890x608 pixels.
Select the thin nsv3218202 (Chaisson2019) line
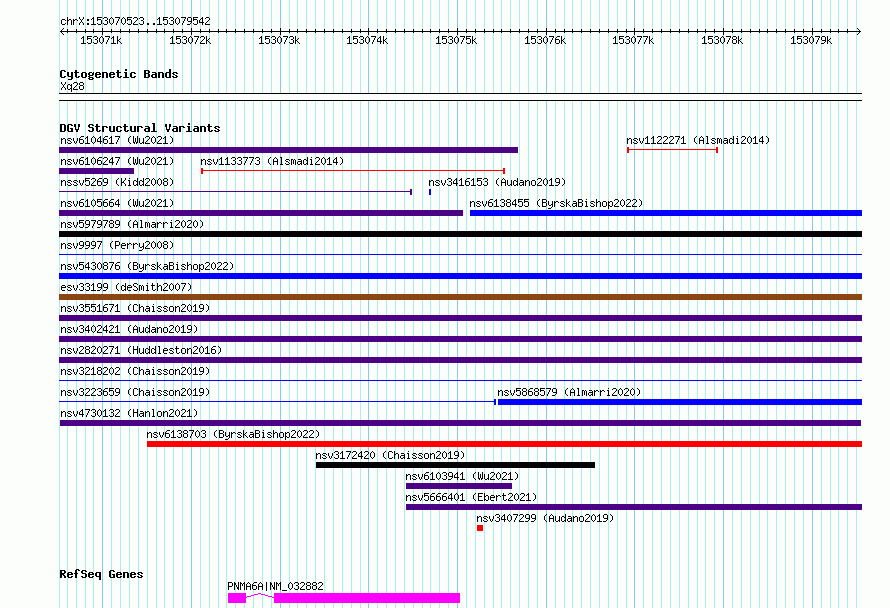460,380
